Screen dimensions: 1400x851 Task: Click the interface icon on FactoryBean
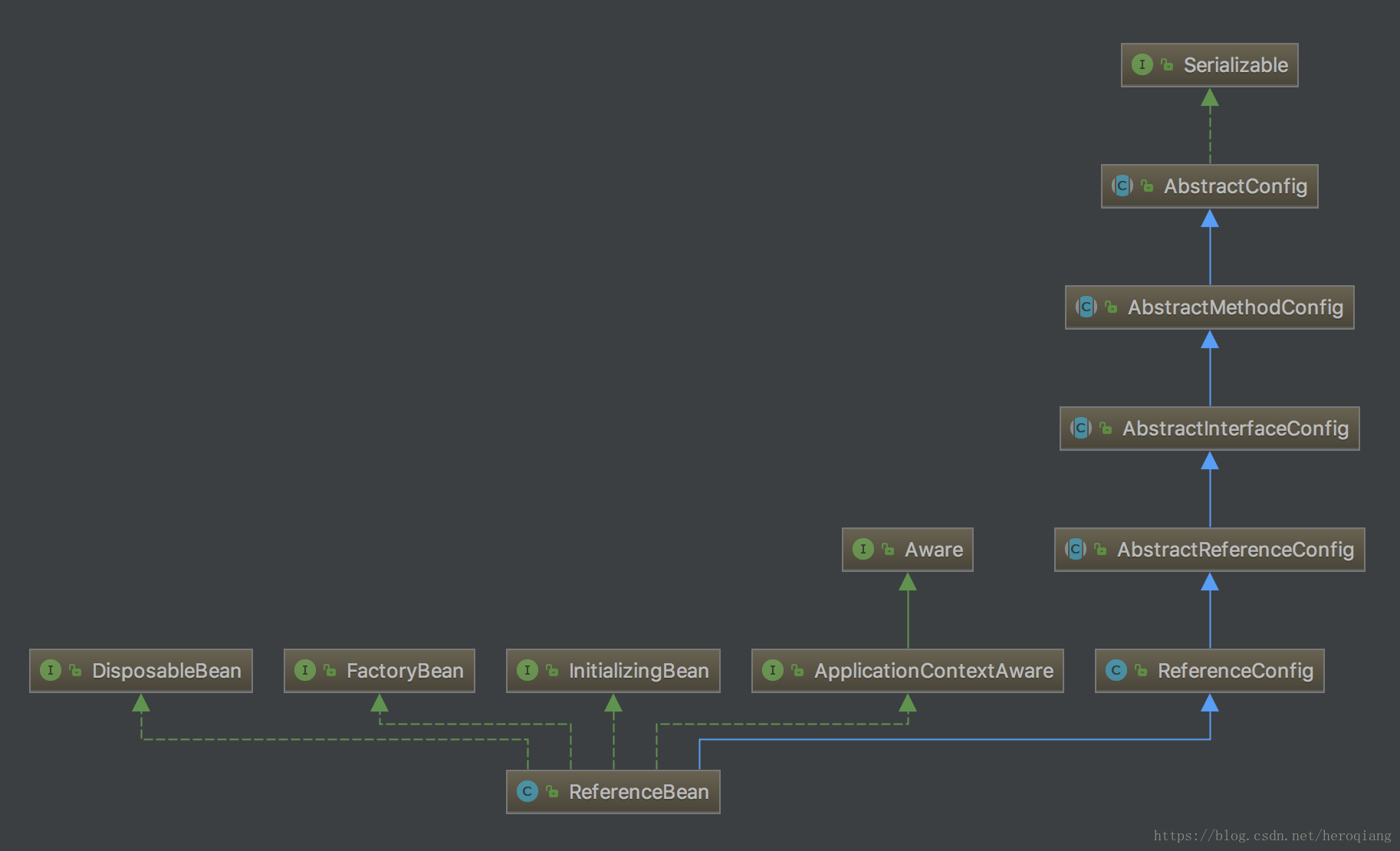coord(304,670)
